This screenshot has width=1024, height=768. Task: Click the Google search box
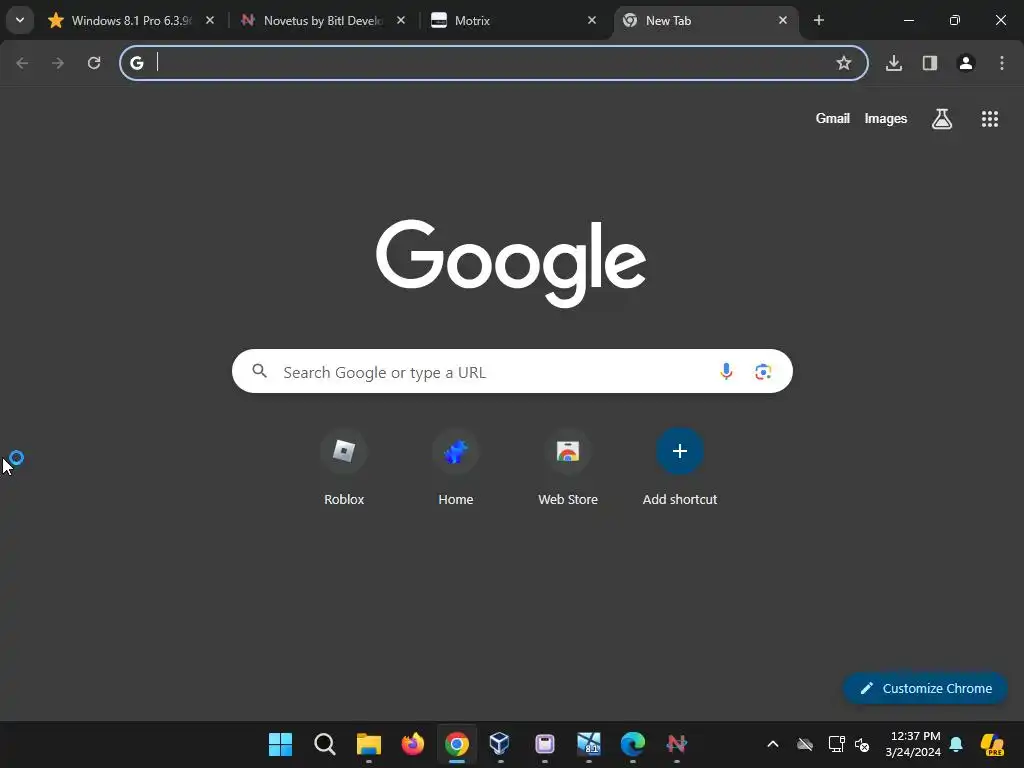tap(512, 372)
